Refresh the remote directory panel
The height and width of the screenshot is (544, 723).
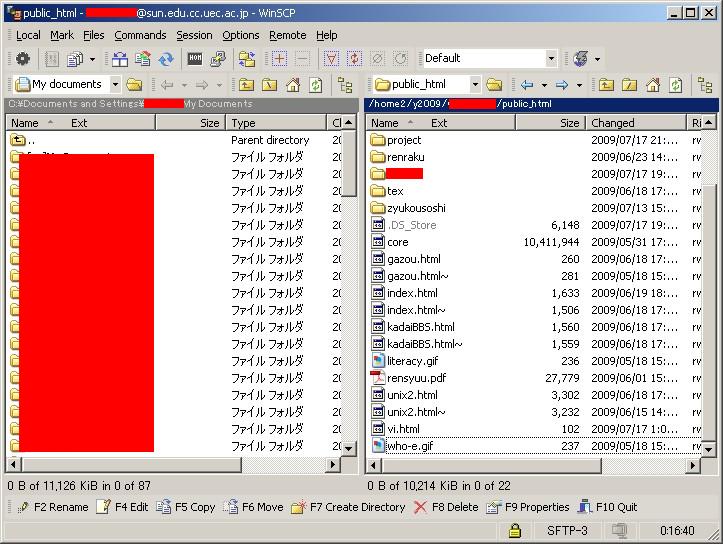point(676,85)
